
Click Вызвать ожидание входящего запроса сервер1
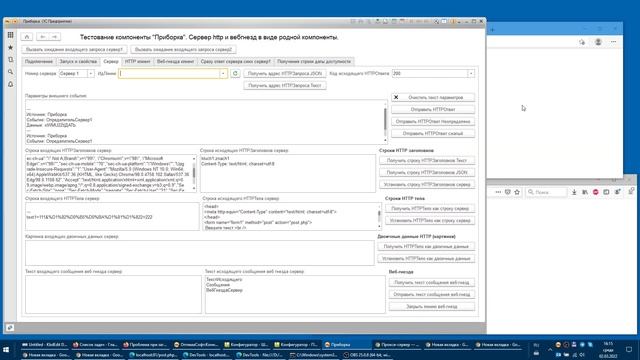pyautogui.click(x=74, y=49)
